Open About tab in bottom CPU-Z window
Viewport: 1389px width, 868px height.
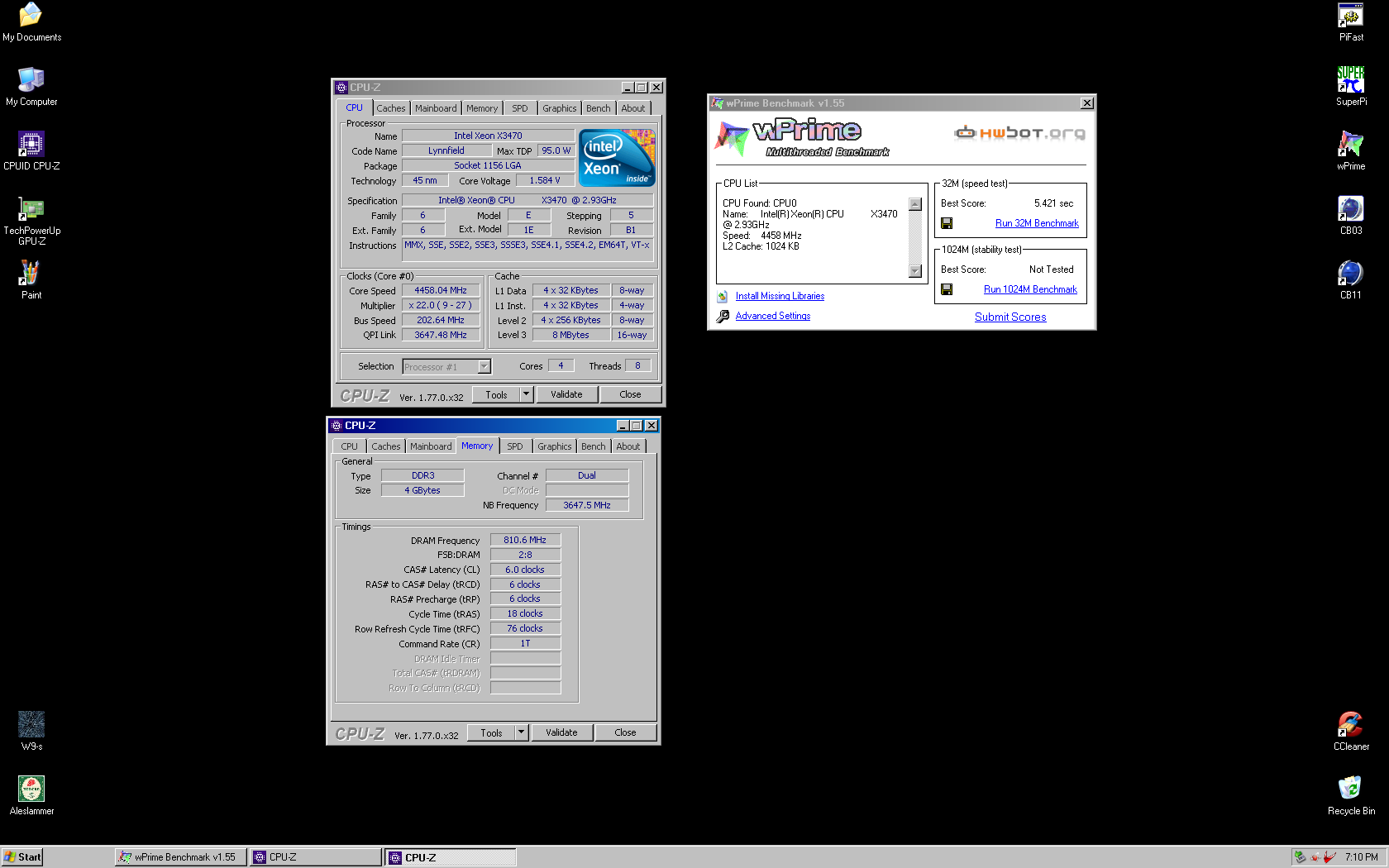point(628,446)
